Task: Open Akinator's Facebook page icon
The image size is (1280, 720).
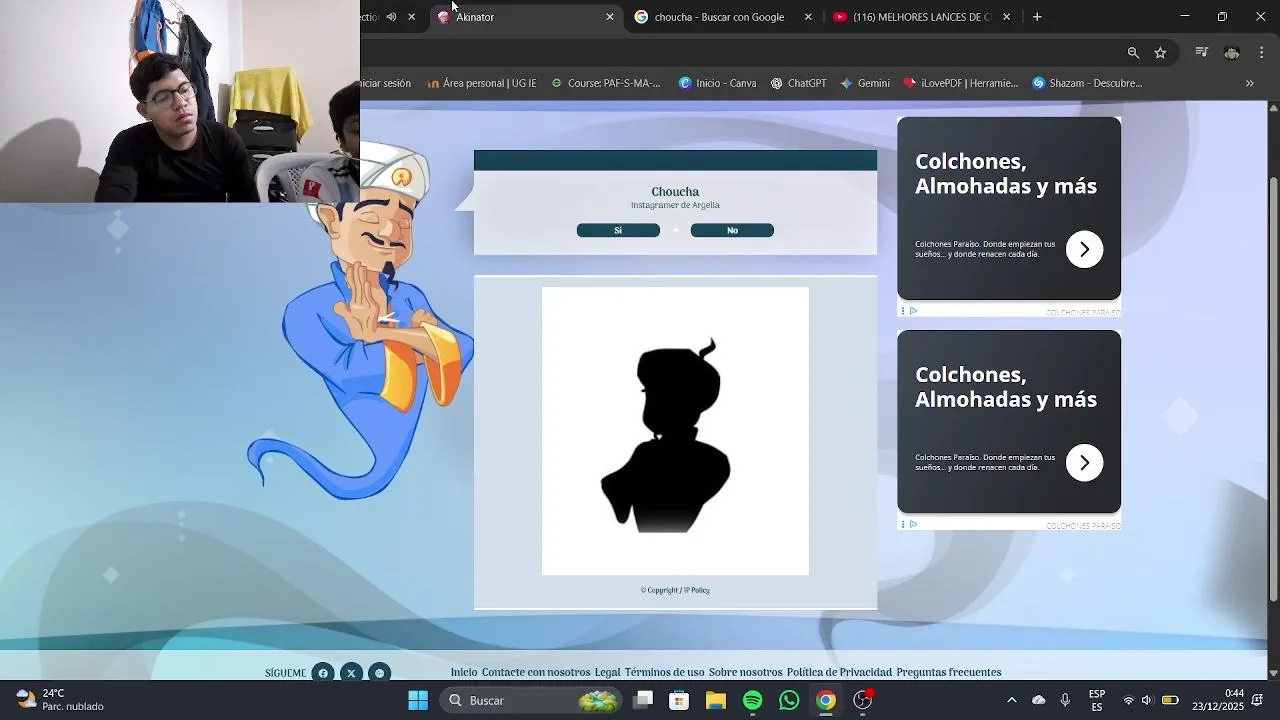Action: 323,673
